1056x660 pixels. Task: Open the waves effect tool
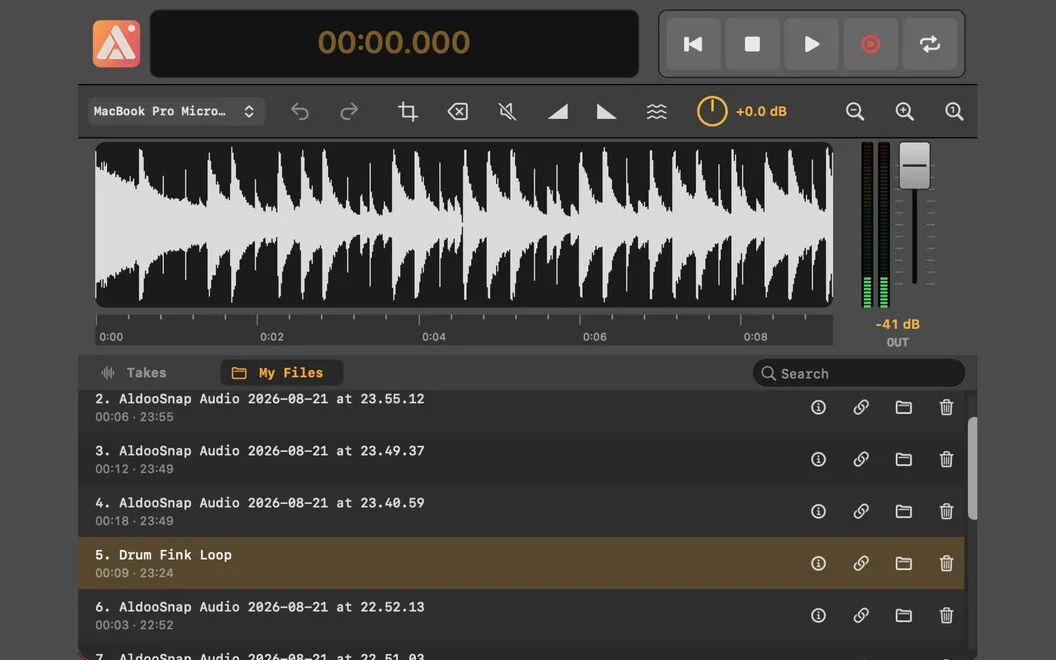tap(657, 112)
